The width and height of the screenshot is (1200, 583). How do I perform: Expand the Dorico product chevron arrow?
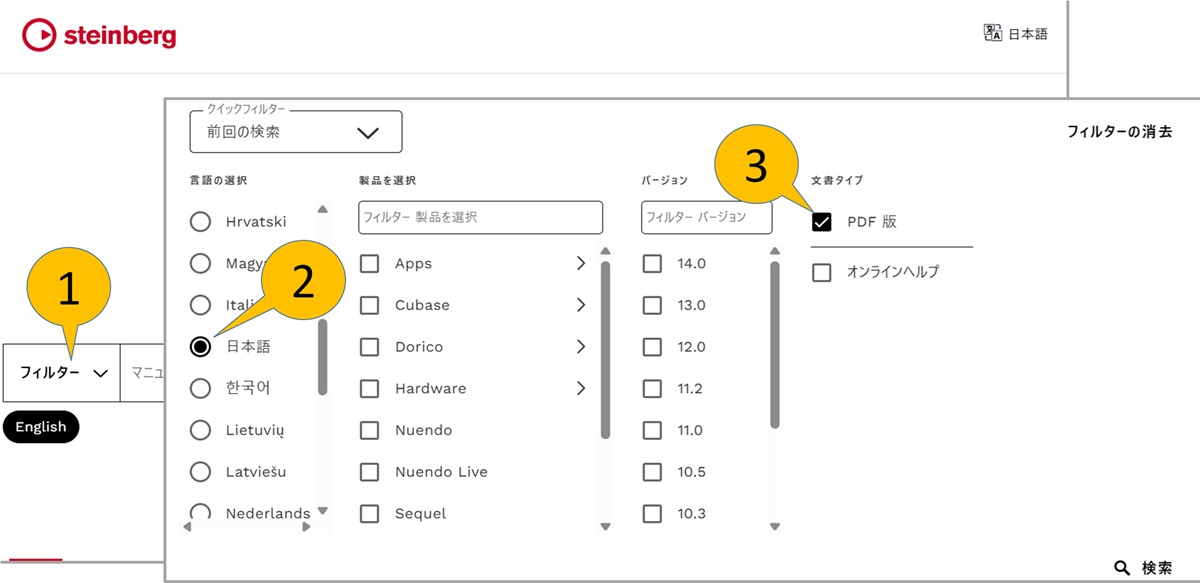[581, 347]
